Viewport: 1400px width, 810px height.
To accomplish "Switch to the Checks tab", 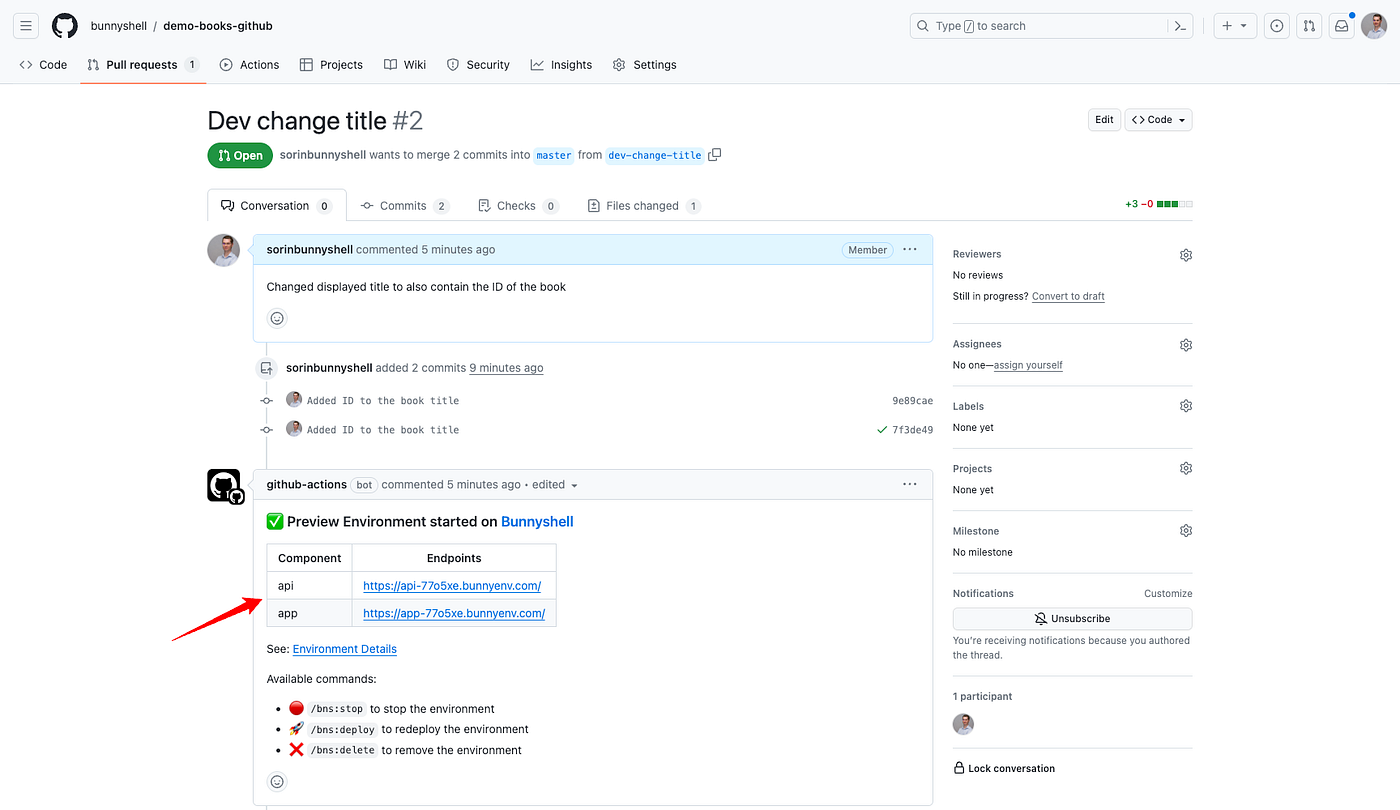I will 518,206.
